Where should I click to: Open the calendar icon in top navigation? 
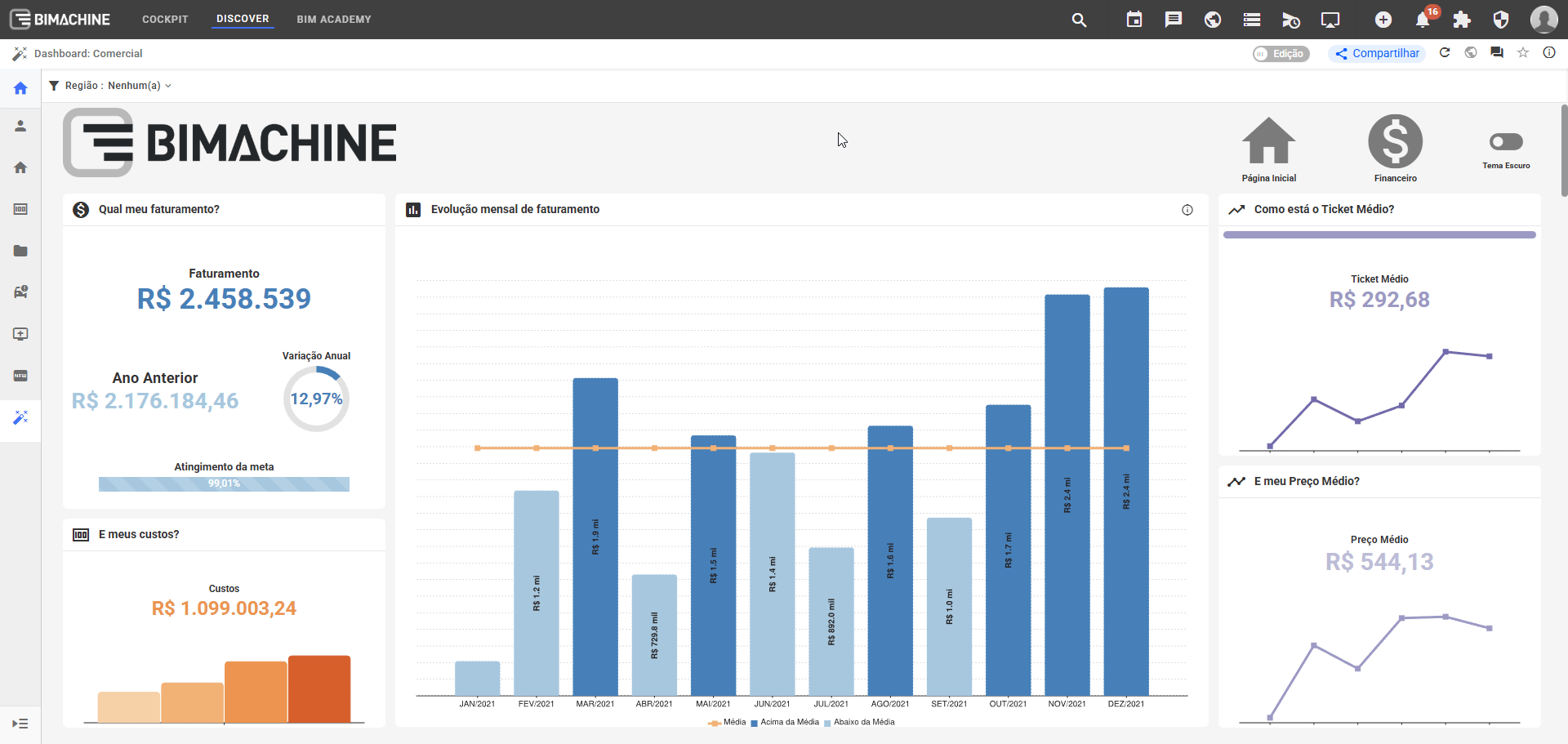1134,20
